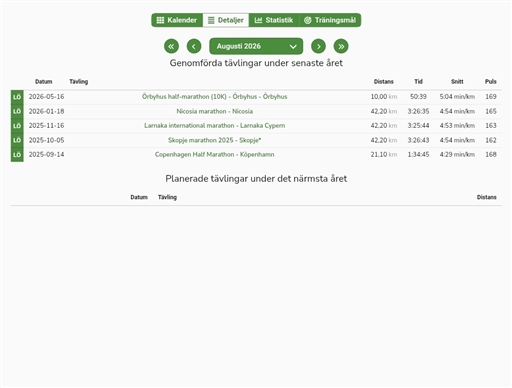Click the time 50:39
The image size is (512, 388).
418,97
